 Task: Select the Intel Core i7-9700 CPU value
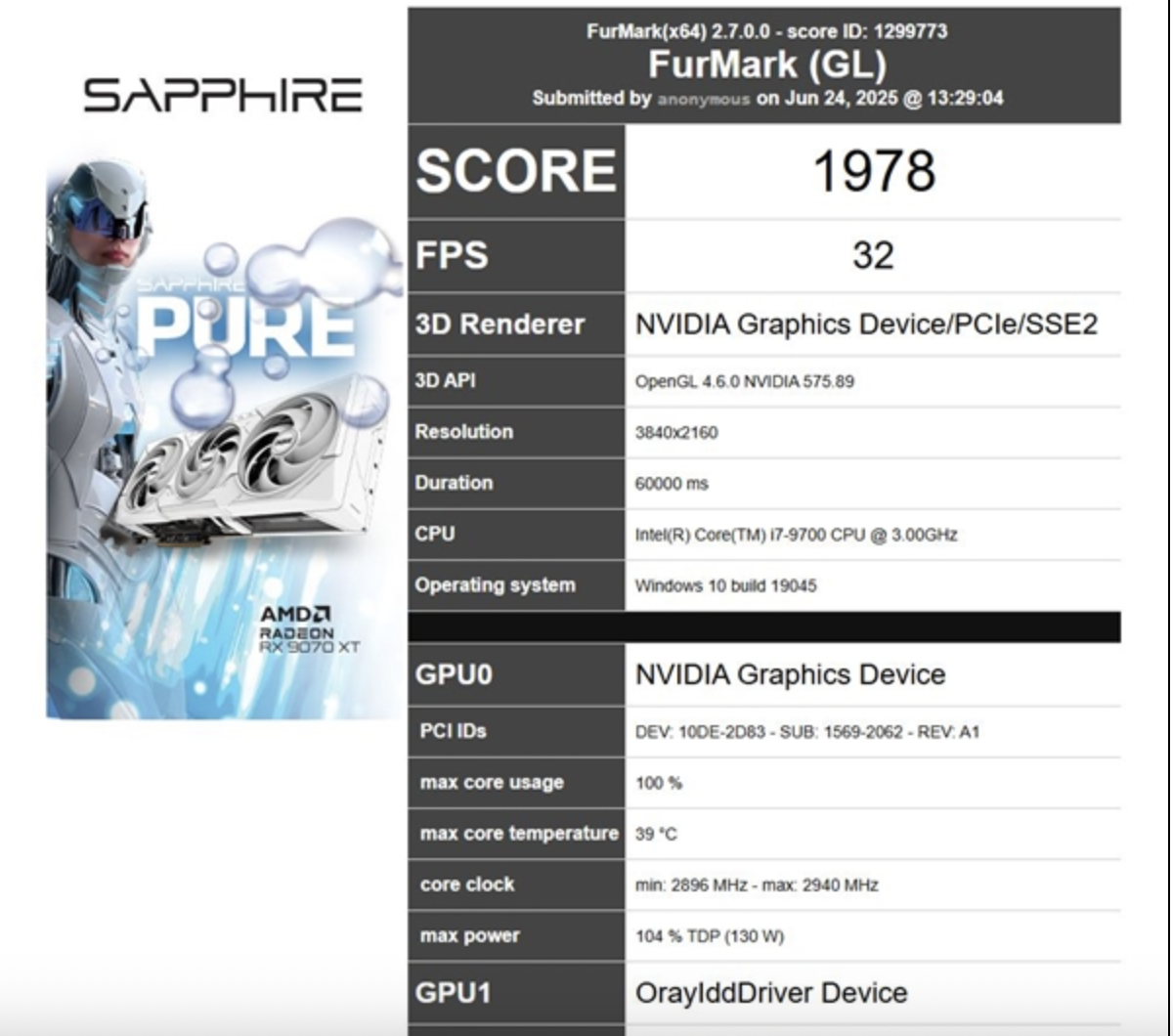(796, 535)
